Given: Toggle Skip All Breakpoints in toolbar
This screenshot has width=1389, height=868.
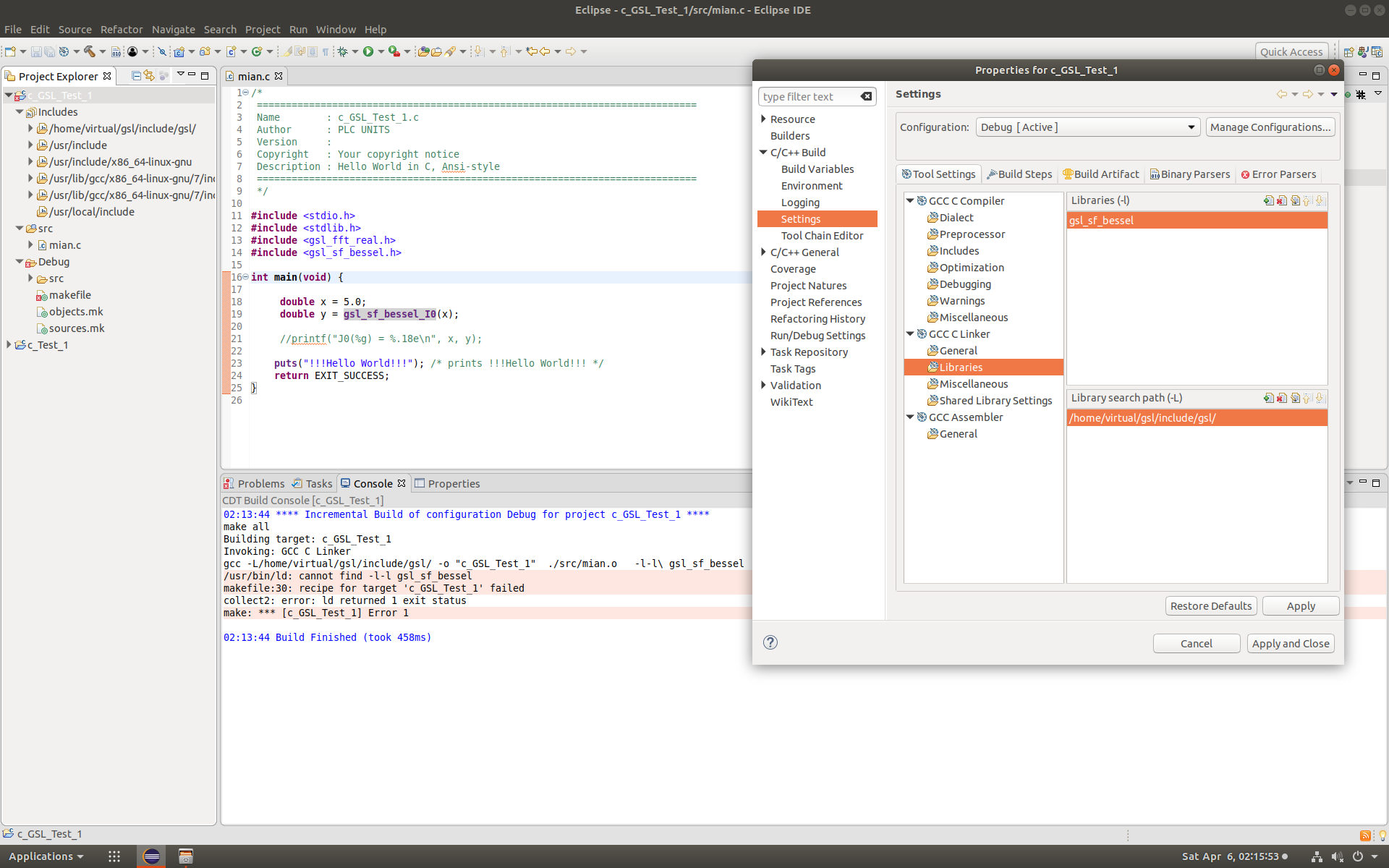Looking at the screenshot, I should [162, 51].
